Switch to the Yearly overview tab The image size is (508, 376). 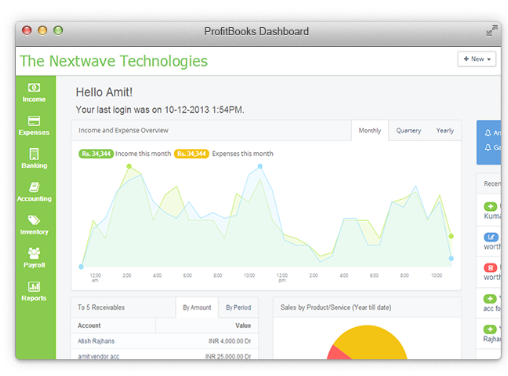(445, 131)
